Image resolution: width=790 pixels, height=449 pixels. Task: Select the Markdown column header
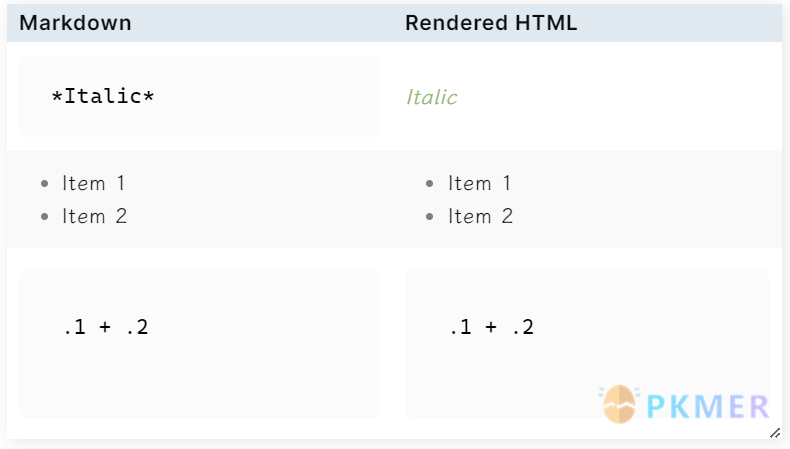click(x=76, y=23)
